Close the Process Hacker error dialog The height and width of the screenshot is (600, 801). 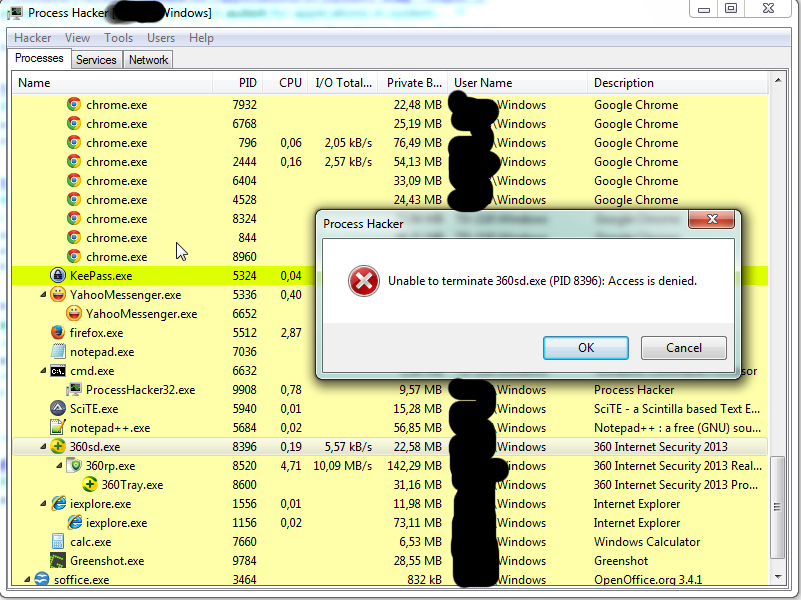[x=712, y=219]
